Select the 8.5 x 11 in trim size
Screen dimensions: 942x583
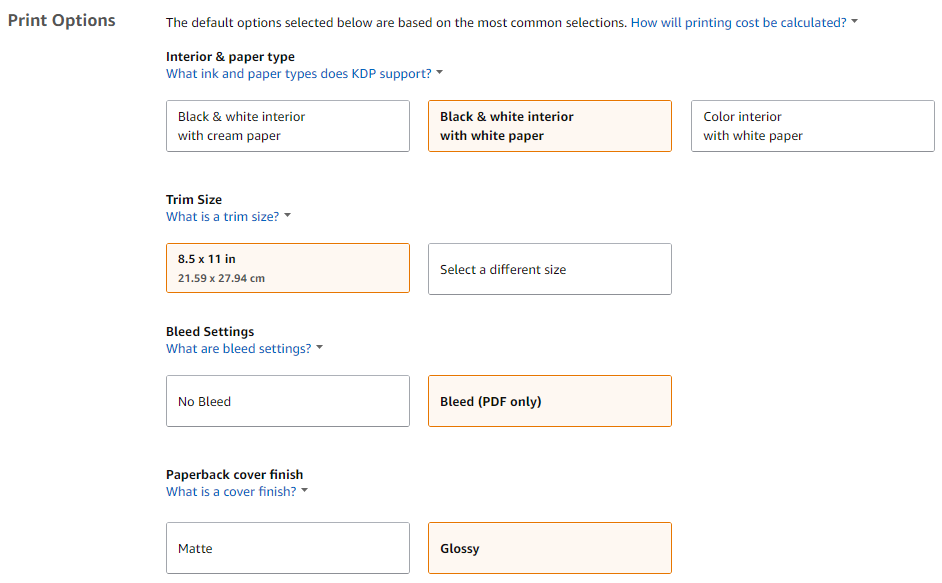(288, 268)
